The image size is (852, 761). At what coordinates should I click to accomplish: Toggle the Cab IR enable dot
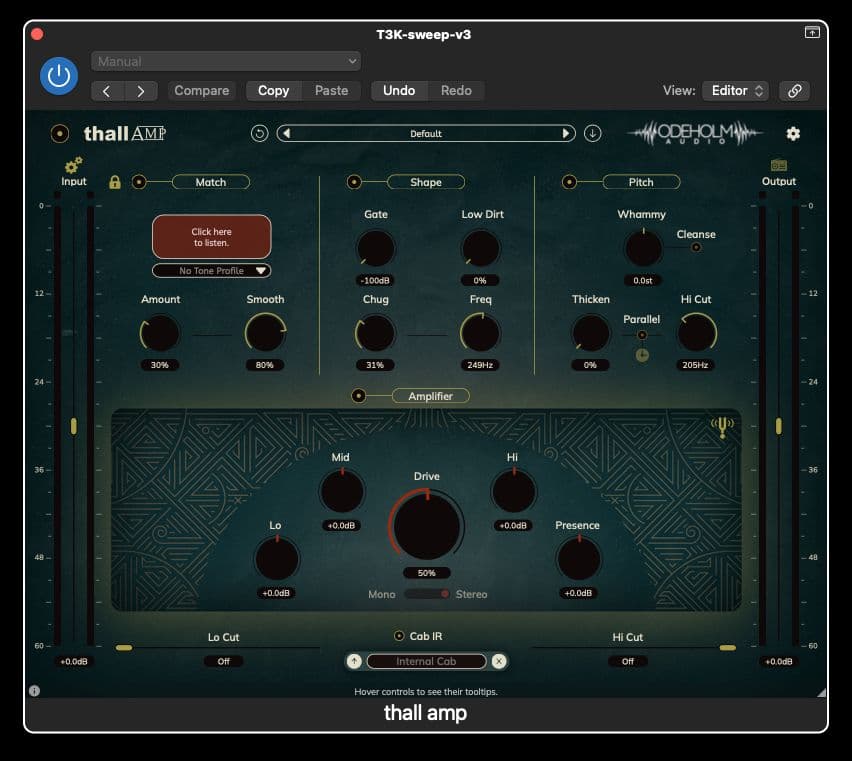[399, 636]
